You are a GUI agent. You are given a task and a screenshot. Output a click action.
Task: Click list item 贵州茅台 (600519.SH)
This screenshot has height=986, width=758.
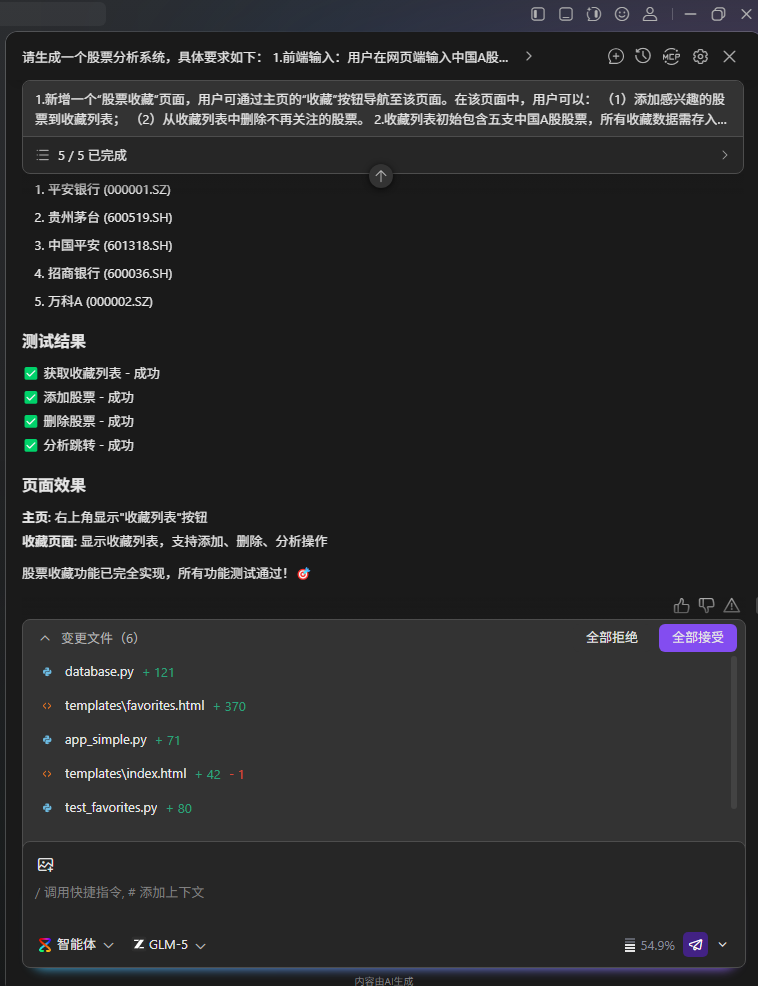click(x=103, y=218)
